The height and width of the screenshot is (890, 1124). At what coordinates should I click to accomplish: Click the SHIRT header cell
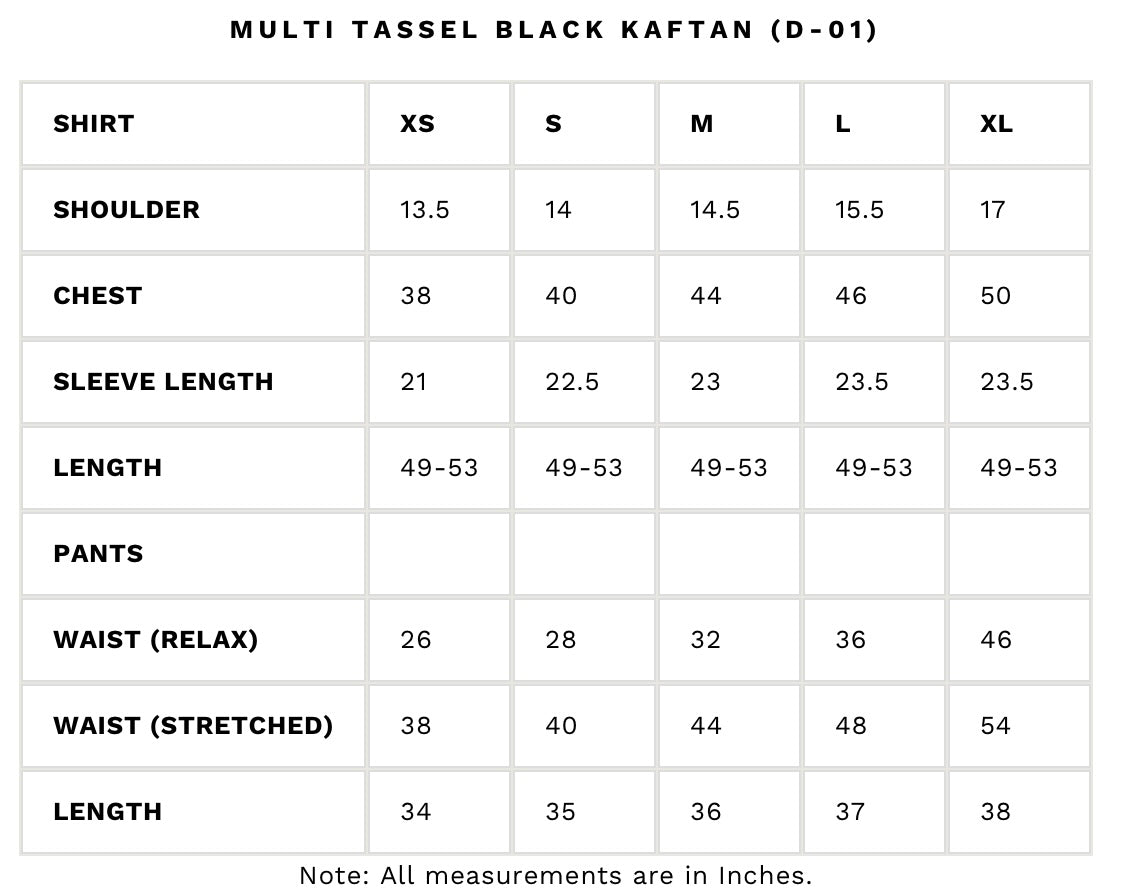[94, 124]
